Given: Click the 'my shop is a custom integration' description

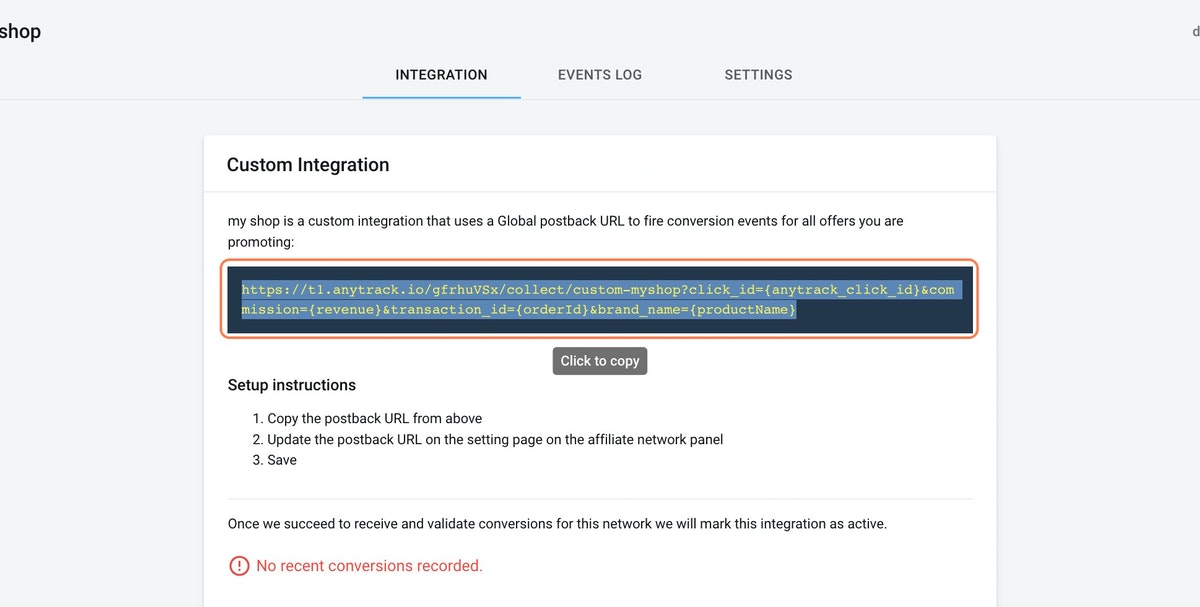Looking at the screenshot, I should pos(566,231).
